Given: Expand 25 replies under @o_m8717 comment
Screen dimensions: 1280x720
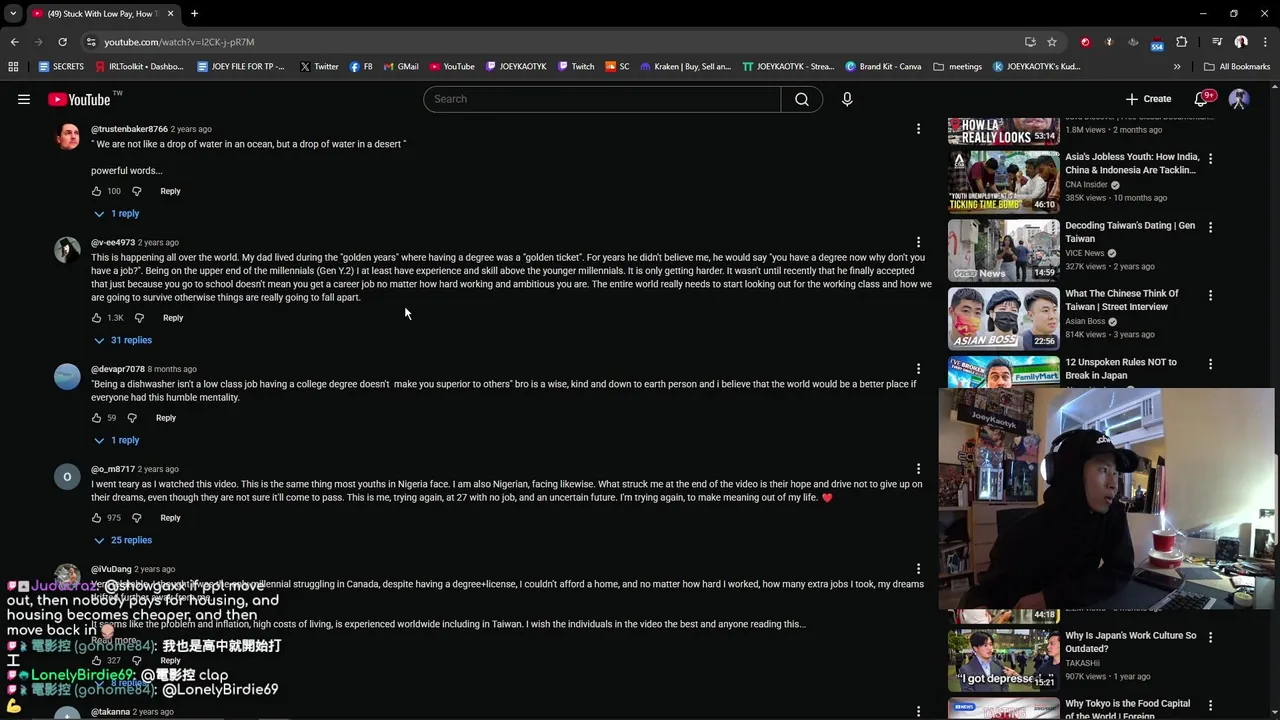Looking at the screenshot, I should (123, 540).
